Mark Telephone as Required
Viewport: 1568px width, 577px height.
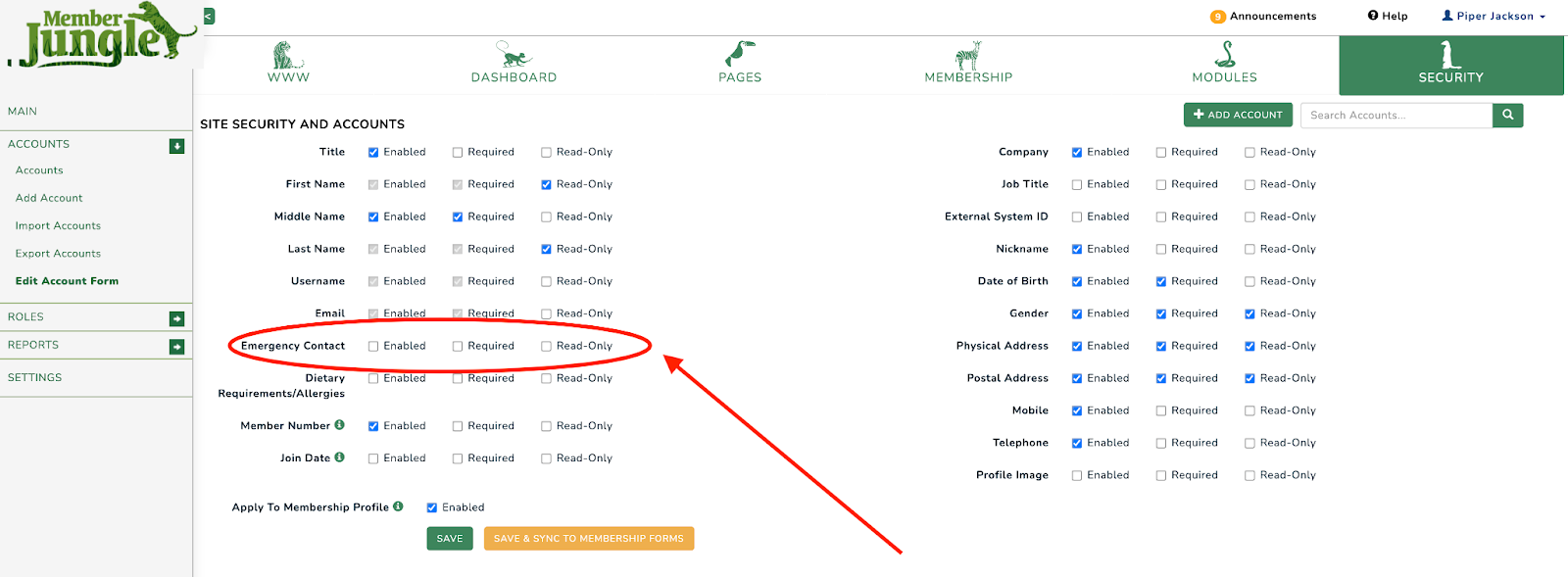(x=1161, y=443)
